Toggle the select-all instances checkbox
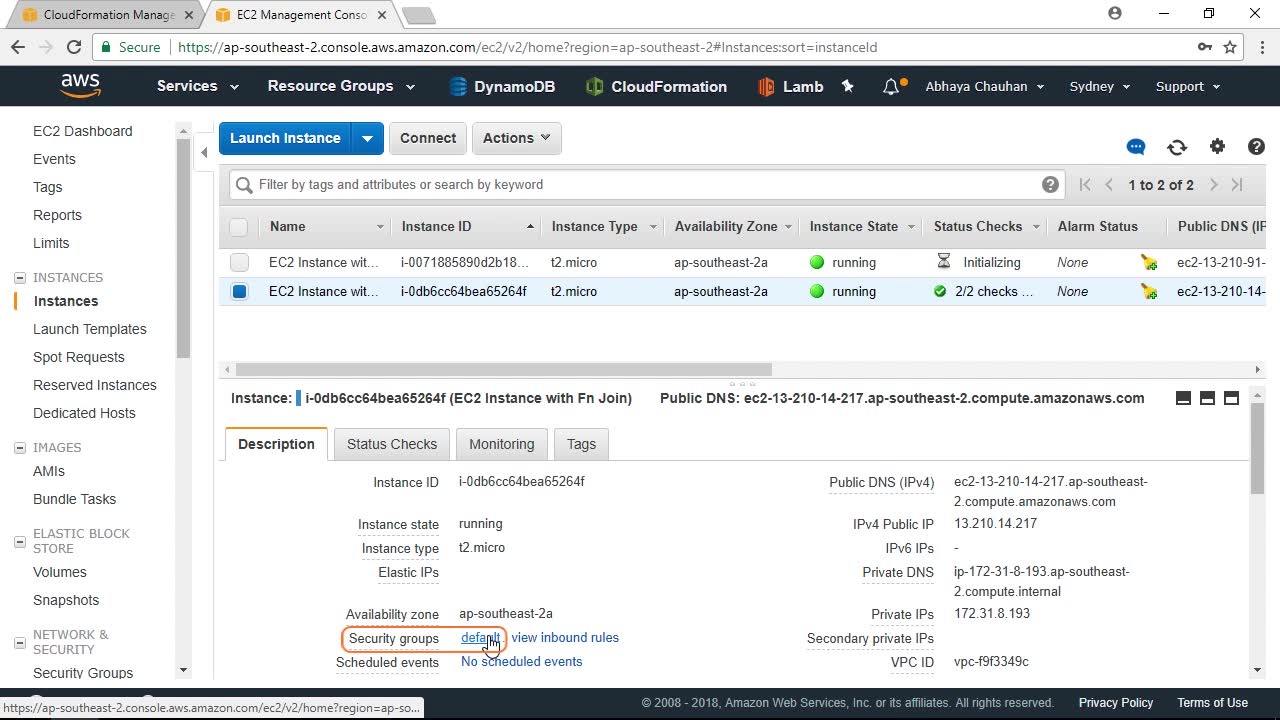1280x720 pixels. [x=238, y=227]
